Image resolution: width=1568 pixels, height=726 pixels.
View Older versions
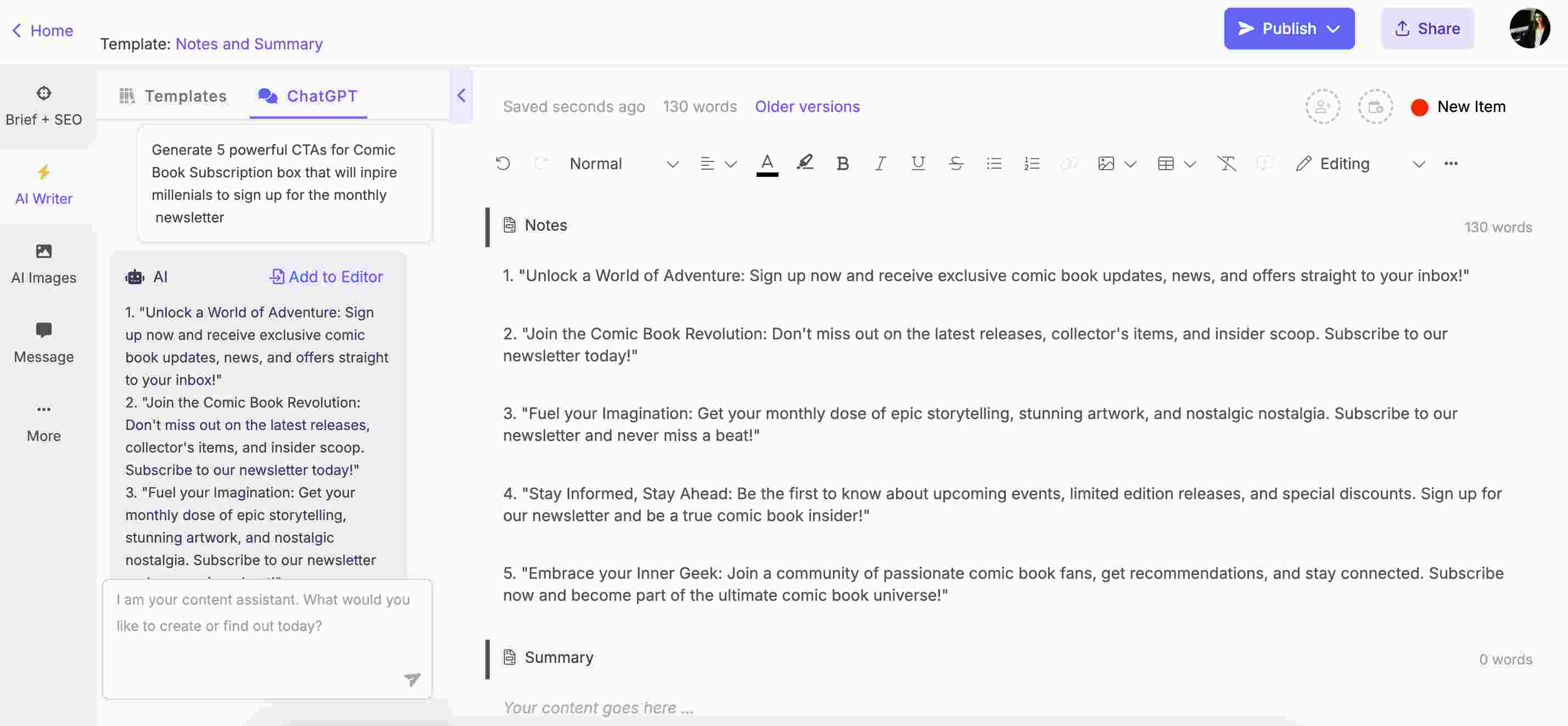point(807,107)
